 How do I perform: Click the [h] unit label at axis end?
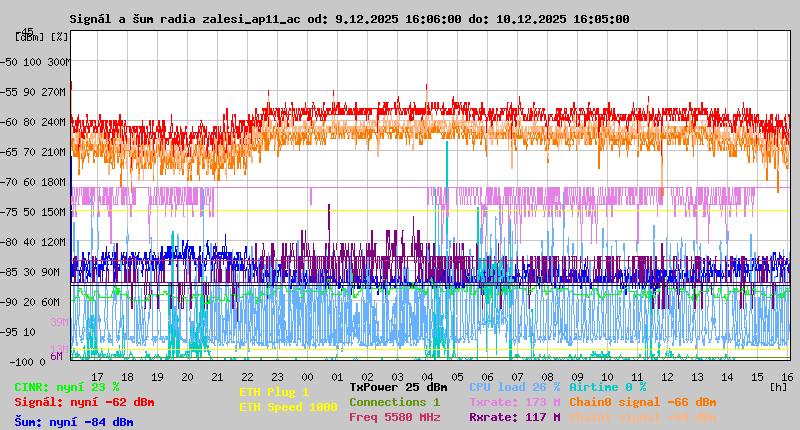tap(779, 386)
